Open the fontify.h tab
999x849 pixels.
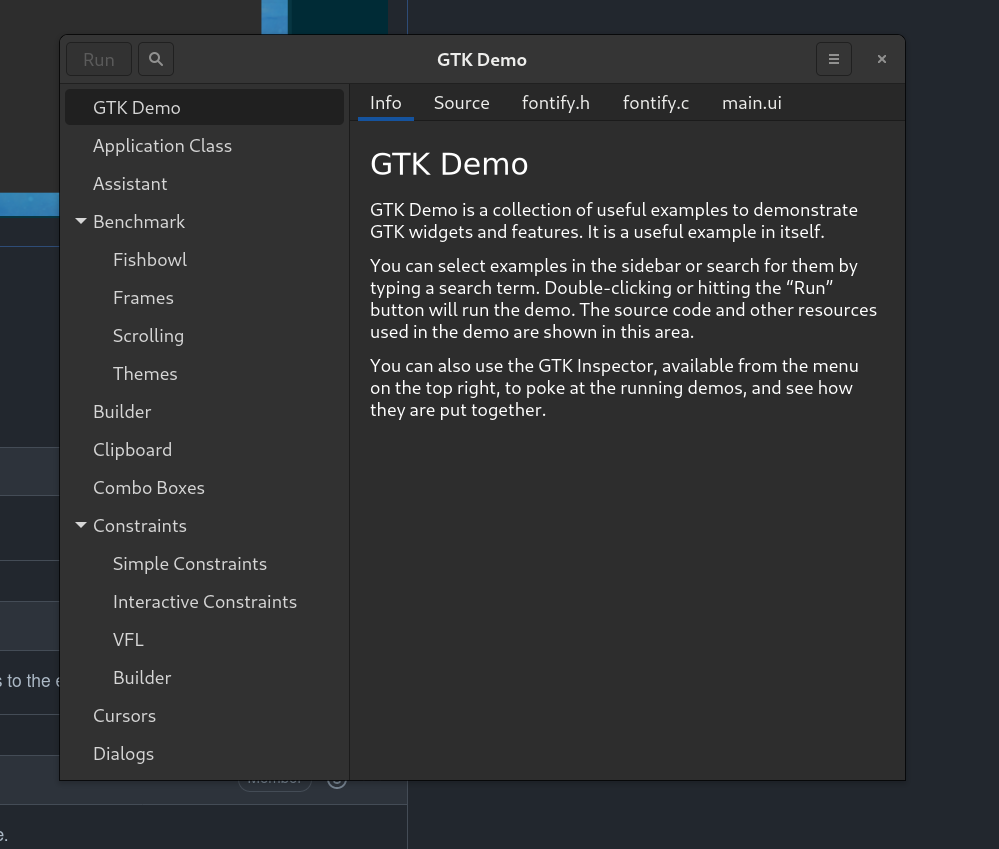click(555, 102)
